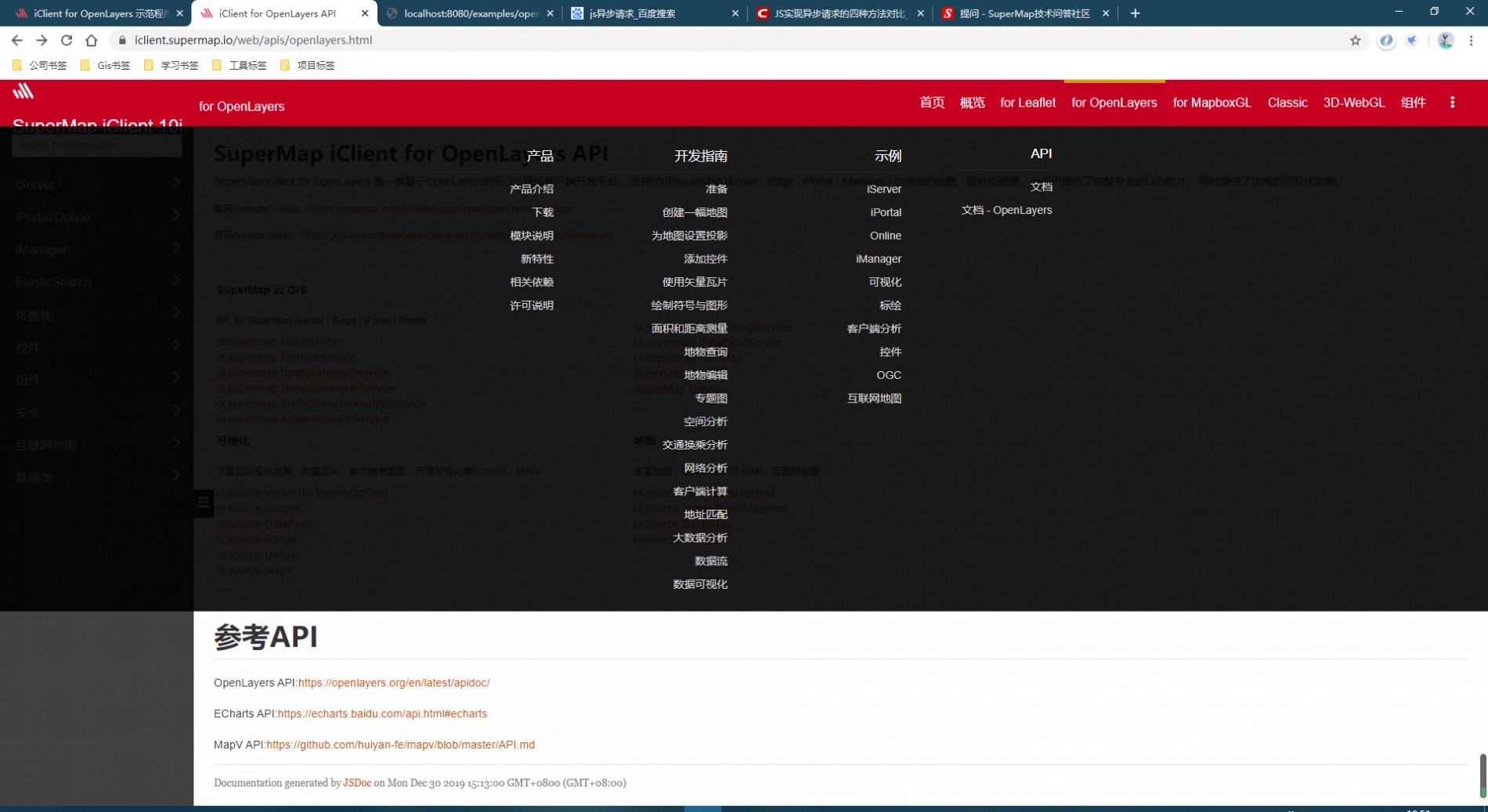The width and height of the screenshot is (1488, 812).
Task: Open 产品介绍 in the dropdown menu
Action: 531,189
